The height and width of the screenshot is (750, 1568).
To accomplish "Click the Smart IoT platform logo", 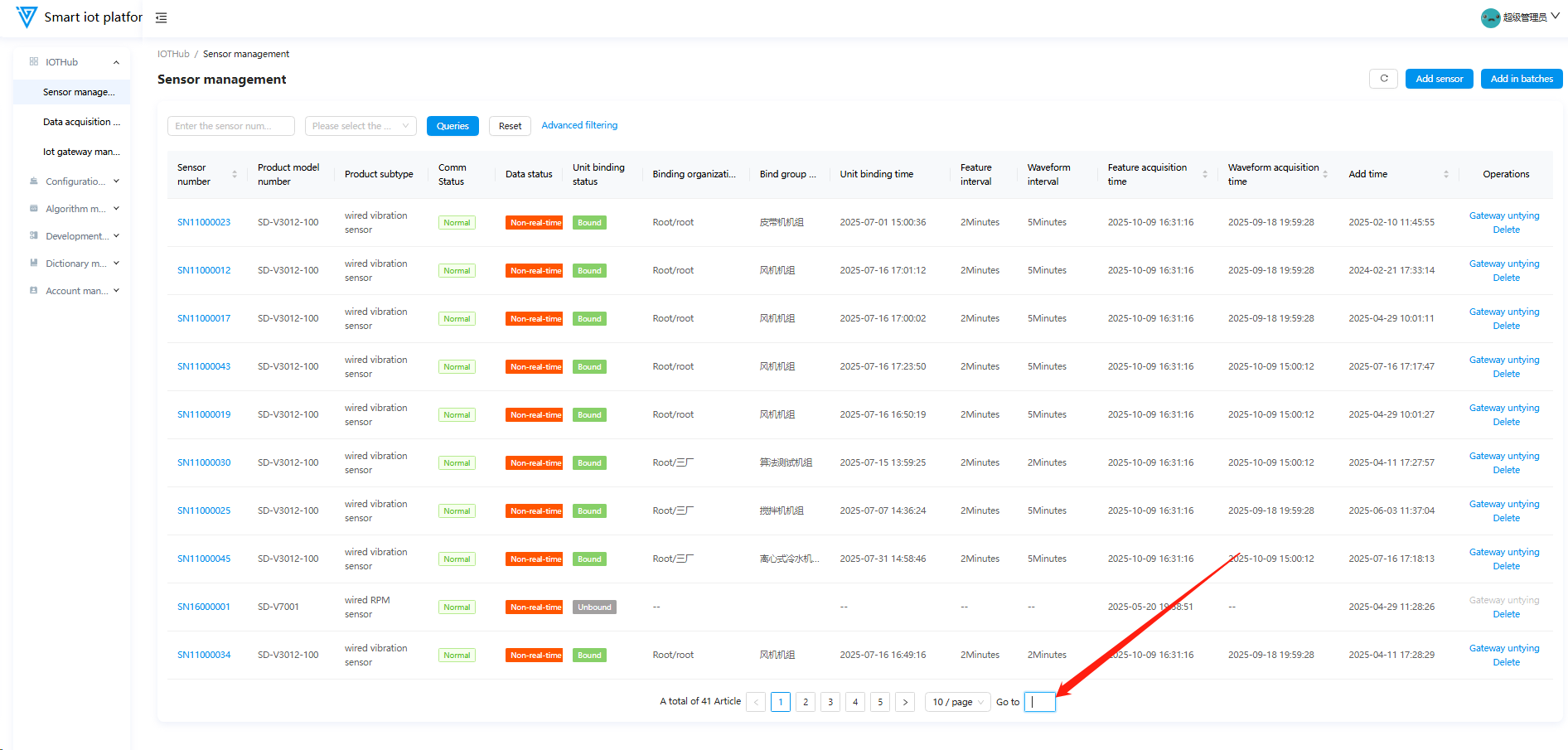I will click(27, 17).
